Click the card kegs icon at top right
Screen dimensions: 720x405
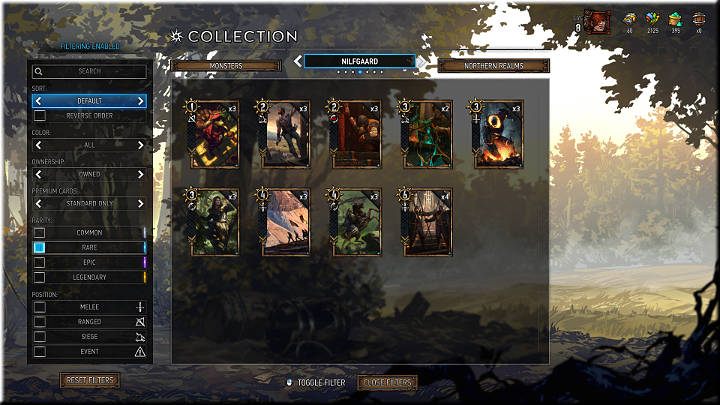pos(699,19)
